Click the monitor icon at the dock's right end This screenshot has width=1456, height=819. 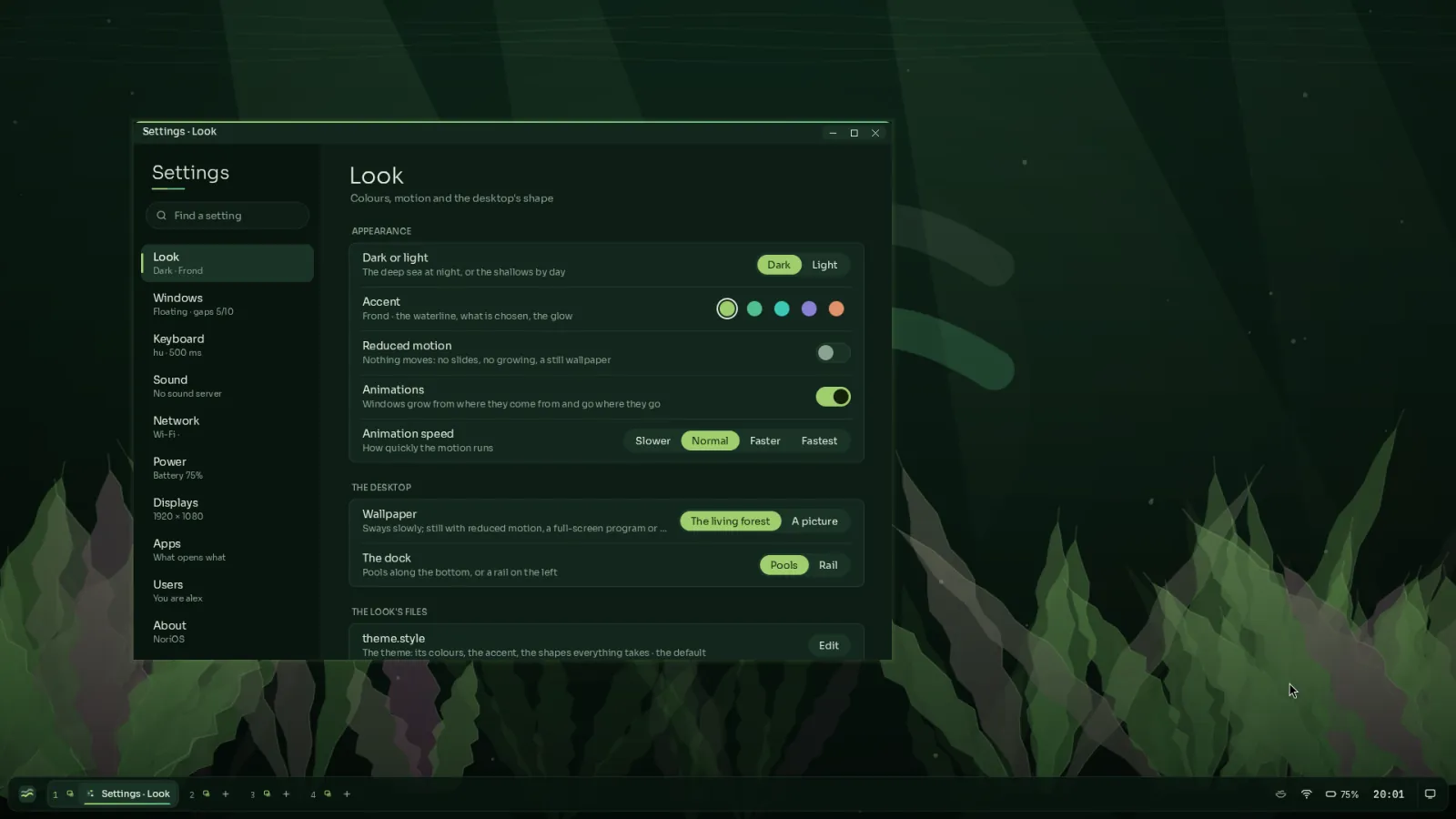tap(1430, 794)
